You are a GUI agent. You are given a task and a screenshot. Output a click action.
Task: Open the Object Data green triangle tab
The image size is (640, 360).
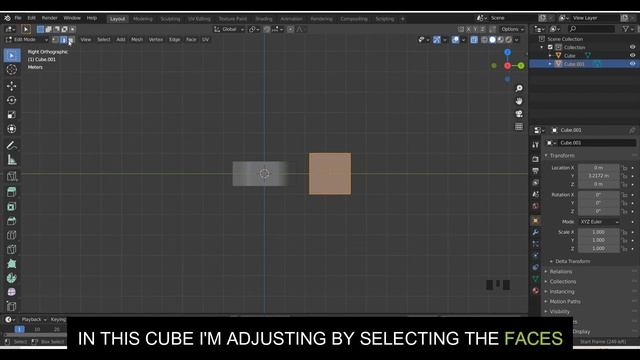click(x=536, y=279)
